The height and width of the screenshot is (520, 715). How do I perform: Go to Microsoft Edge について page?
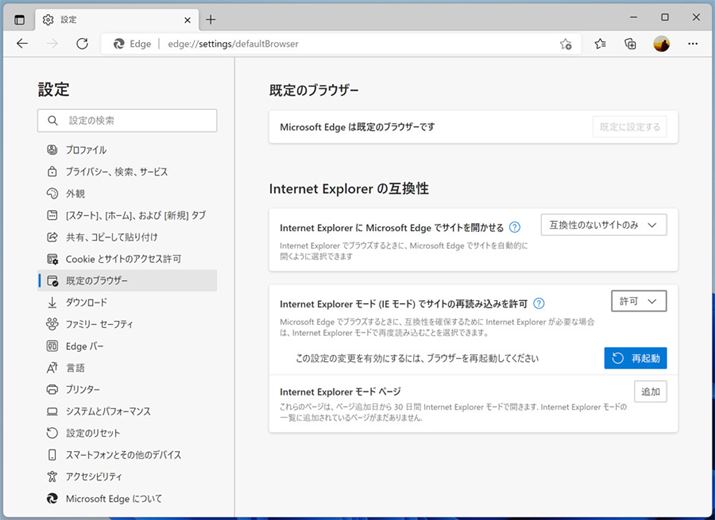113,498
